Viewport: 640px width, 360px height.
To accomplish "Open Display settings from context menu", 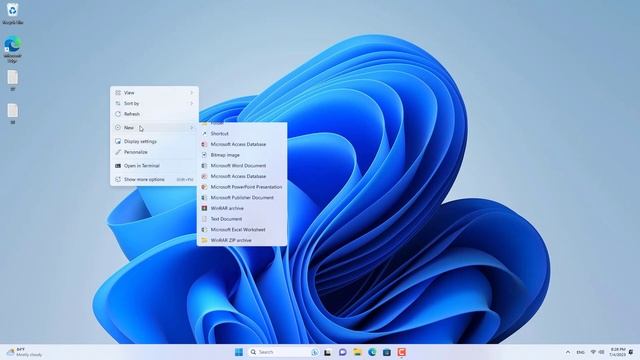I will (154, 141).
